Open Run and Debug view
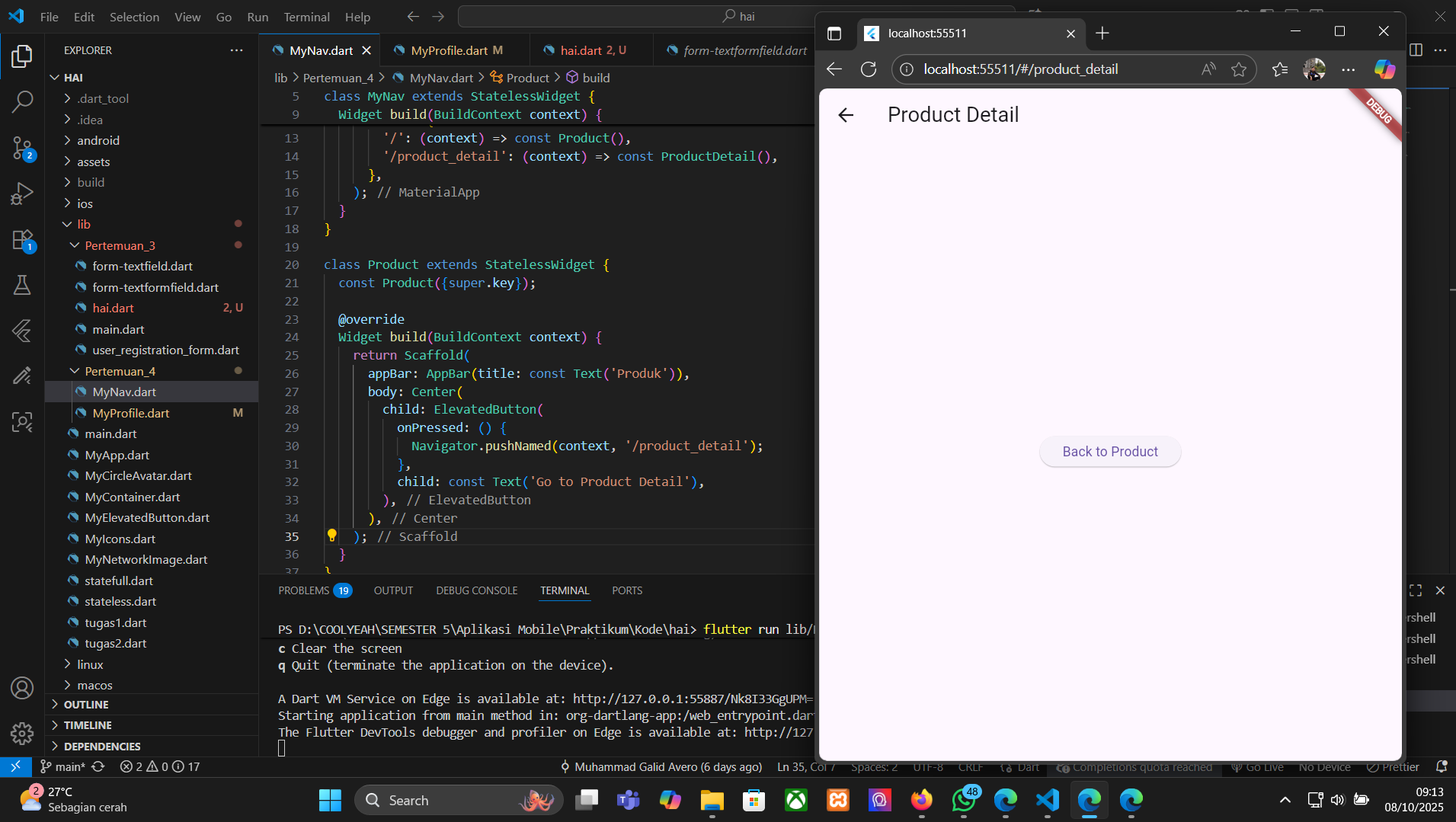The image size is (1456, 822). pyautogui.click(x=22, y=194)
